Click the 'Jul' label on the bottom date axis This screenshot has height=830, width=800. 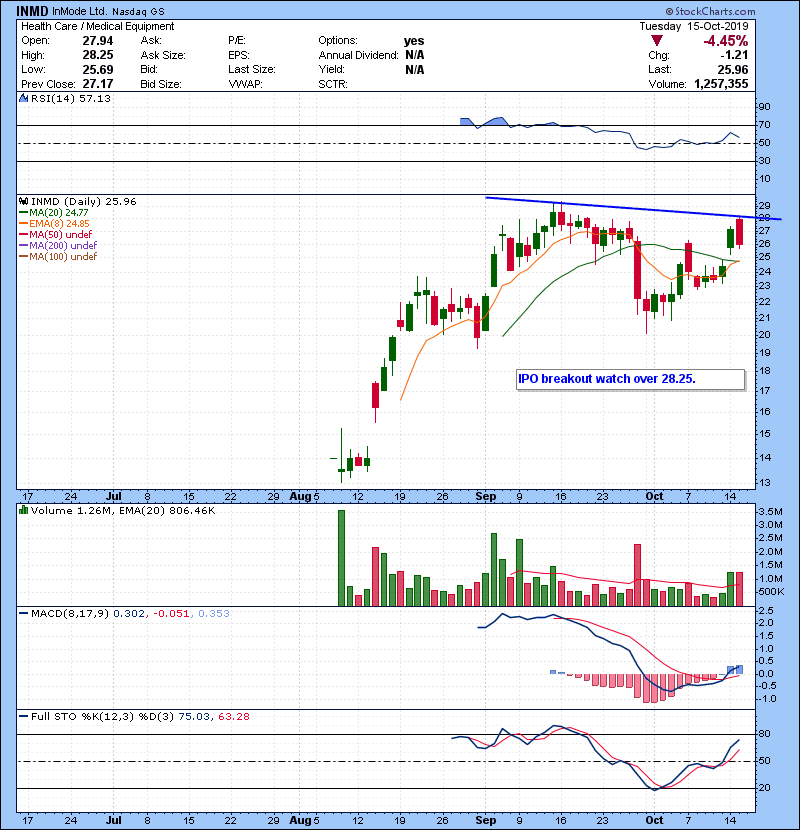tap(113, 820)
